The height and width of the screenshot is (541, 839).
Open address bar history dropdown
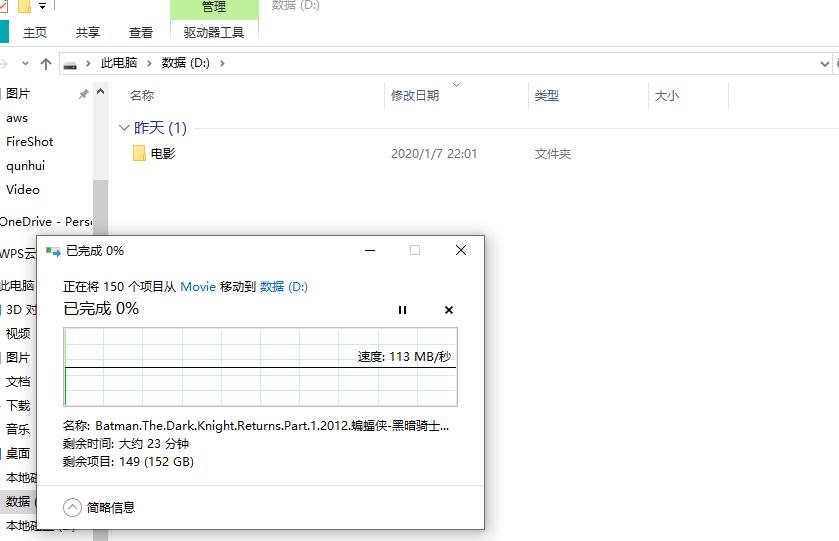(824, 64)
